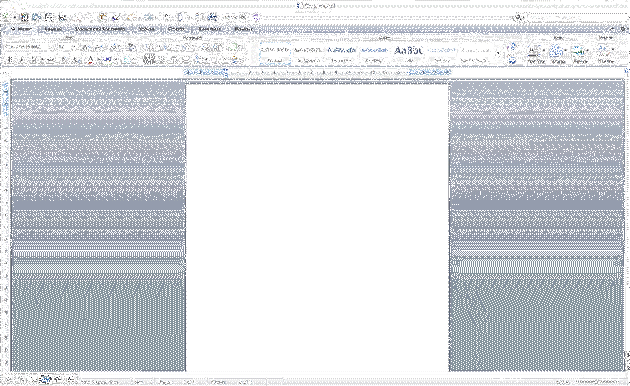Expand the styles gallery arrow
This screenshot has width=630, height=386.
pos(498,54)
